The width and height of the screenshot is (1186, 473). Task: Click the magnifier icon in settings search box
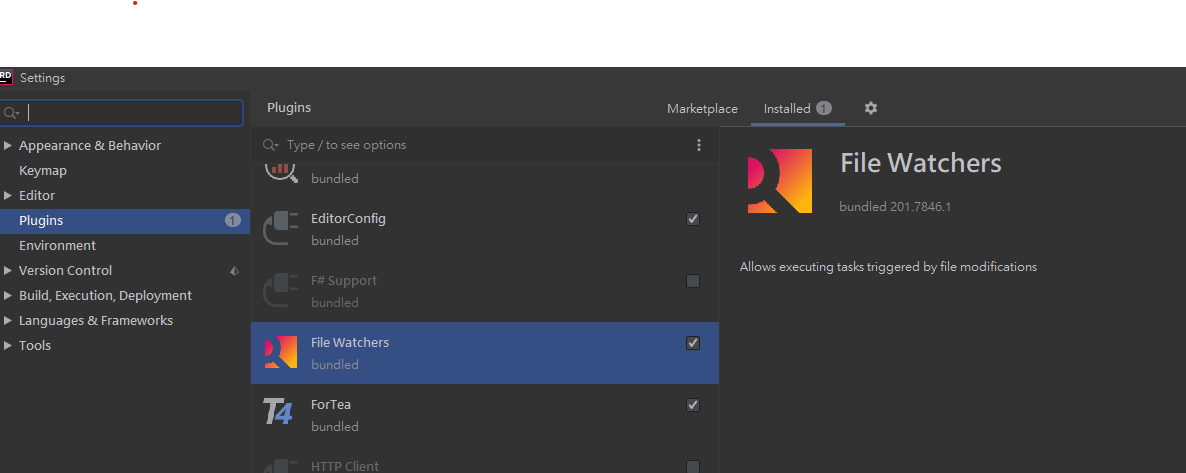tap(11, 113)
